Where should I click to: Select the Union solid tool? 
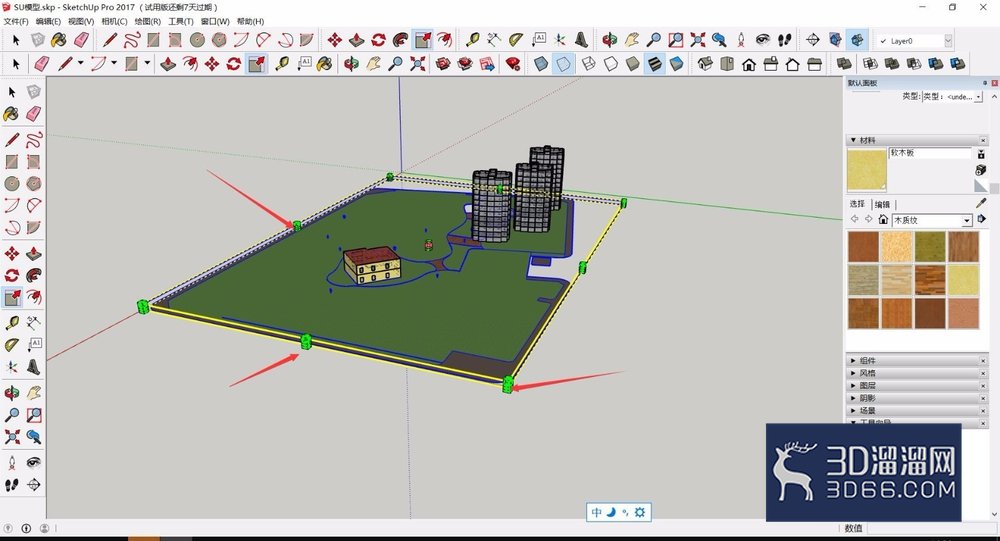[892, 64]
